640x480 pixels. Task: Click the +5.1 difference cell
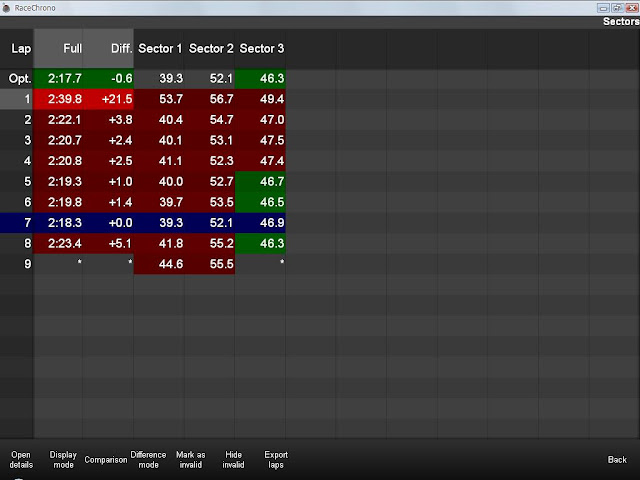(x=109, y=243)
